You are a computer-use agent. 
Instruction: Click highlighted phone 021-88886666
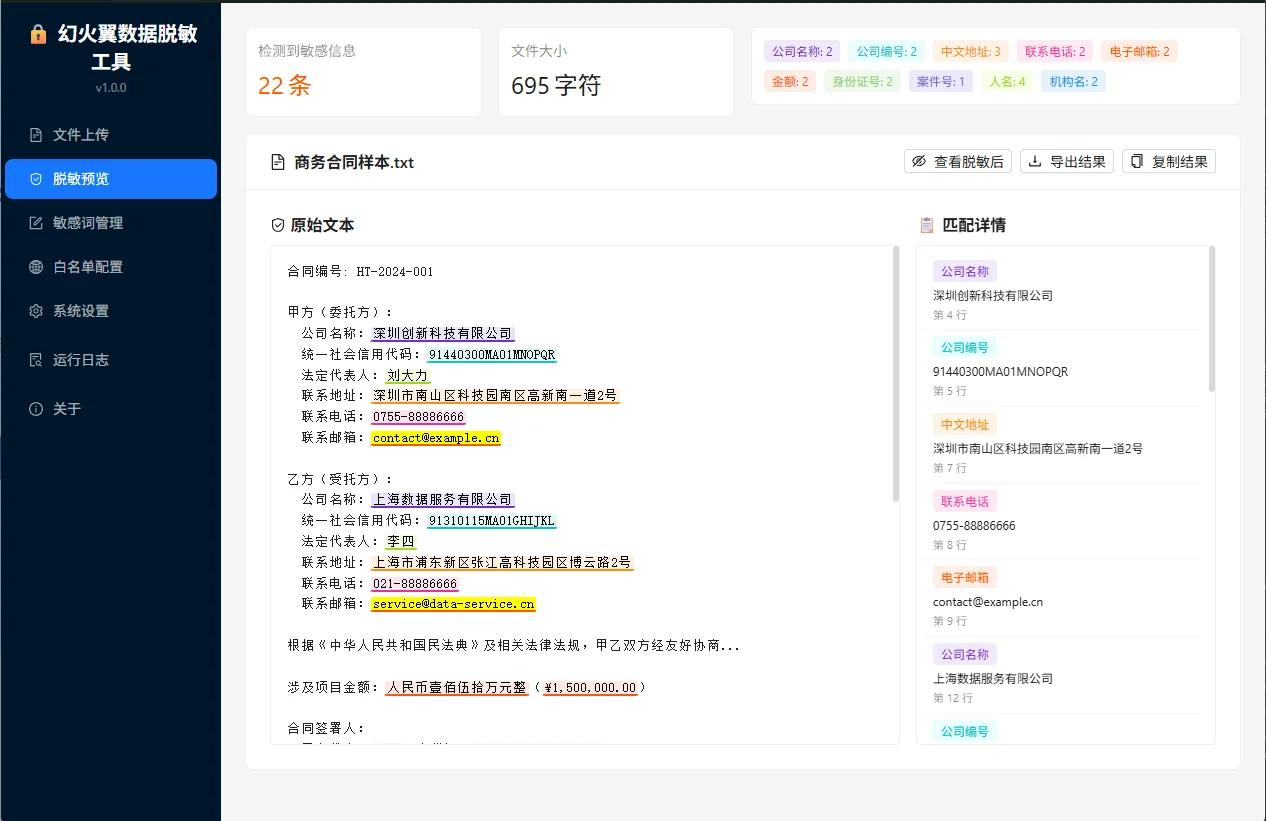pyautogui.click(x=414, y=583)
